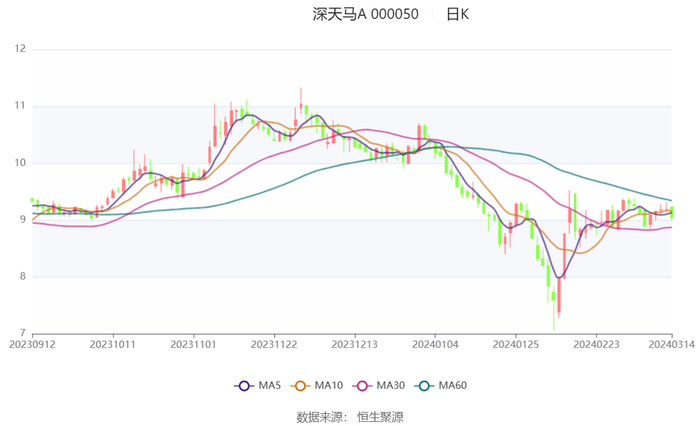Screen dimensions: 700x426
Task: Toggle the MA5 series by its label
Action: click(269, 386)
